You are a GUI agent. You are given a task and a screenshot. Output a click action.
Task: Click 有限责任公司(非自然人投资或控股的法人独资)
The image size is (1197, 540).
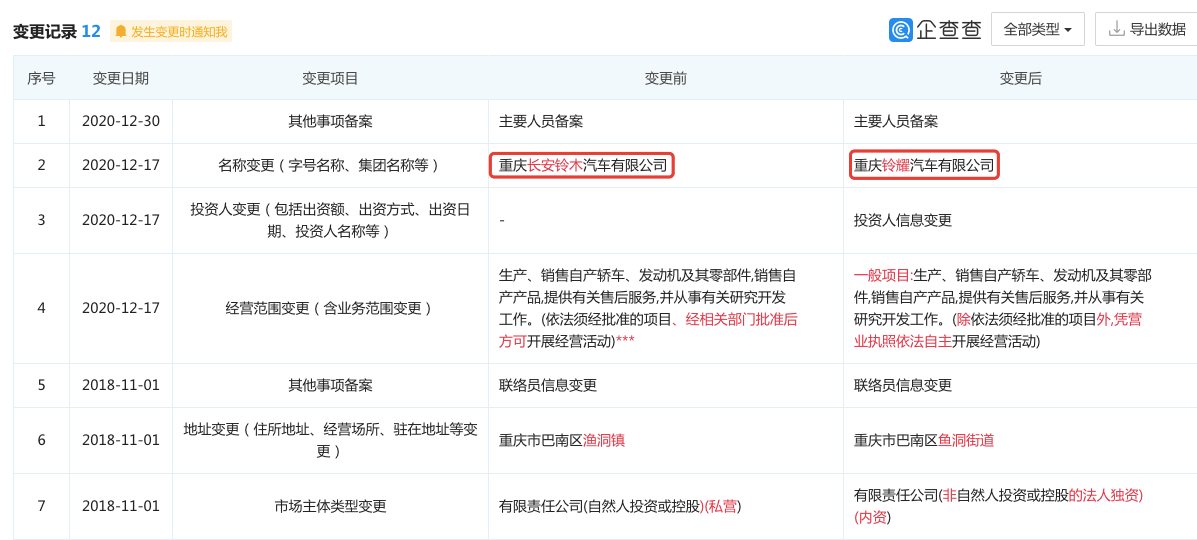(x=999, y=506)
